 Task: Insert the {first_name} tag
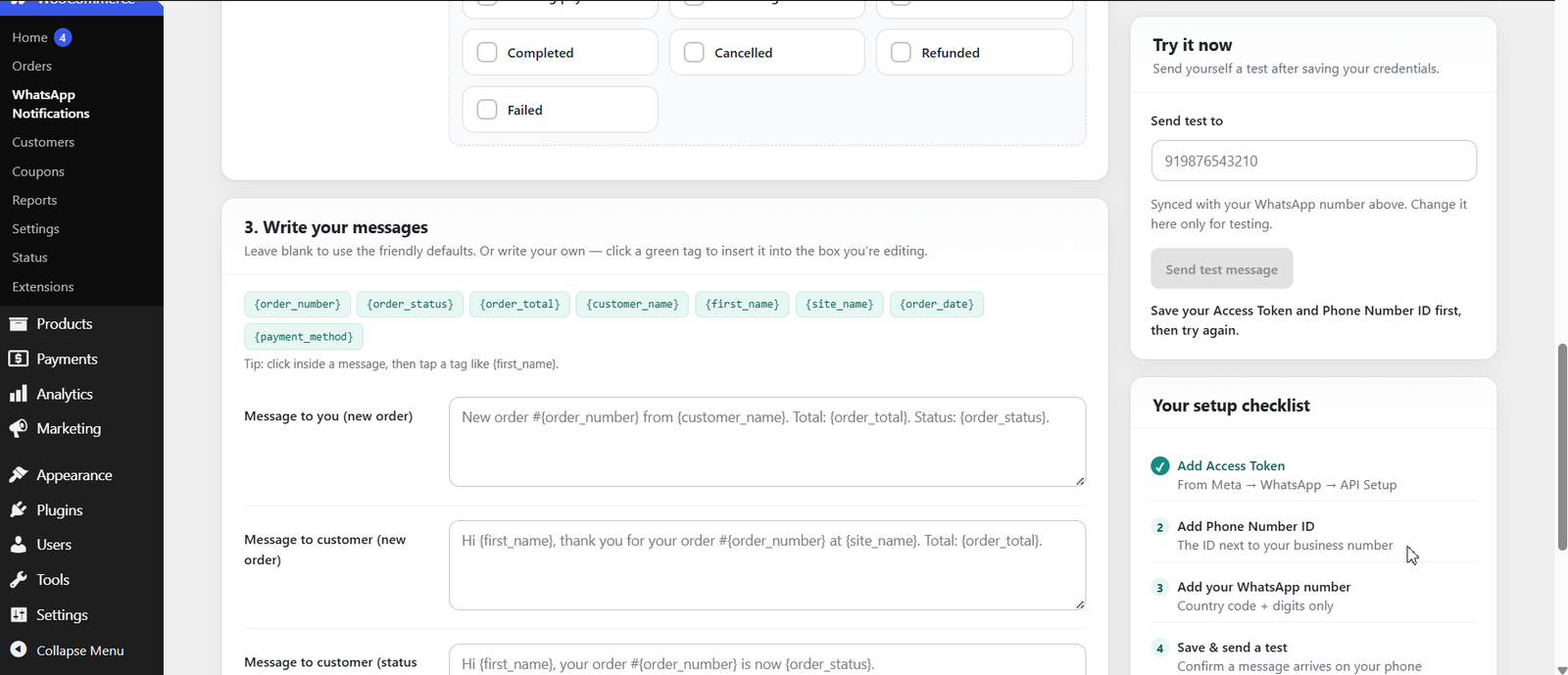(742, 304)
